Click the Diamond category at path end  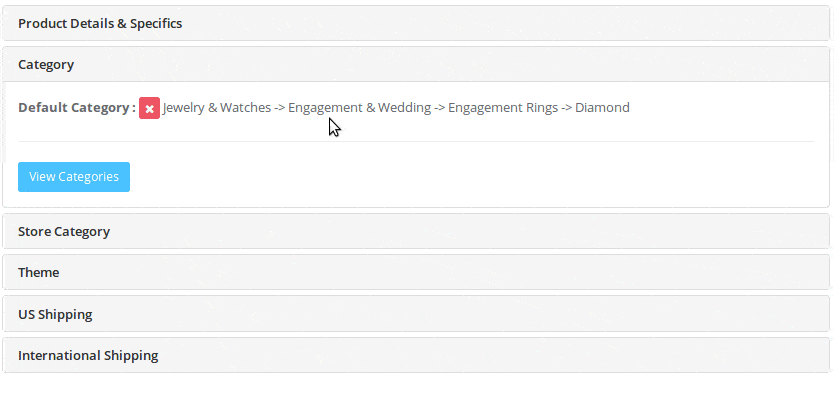(602, 107)
